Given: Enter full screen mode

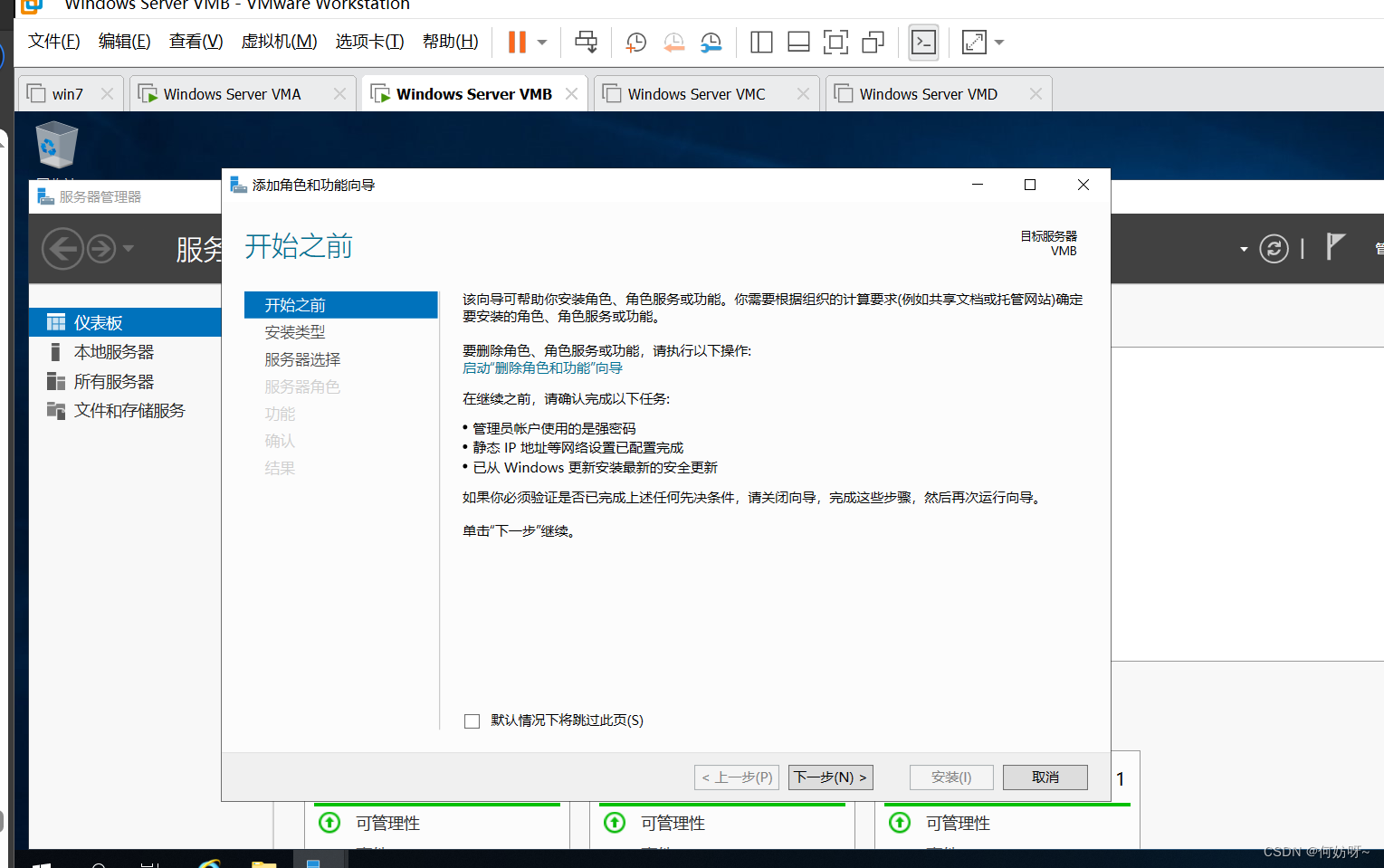Looking at the screenshot, I should [x=835, y=43].
